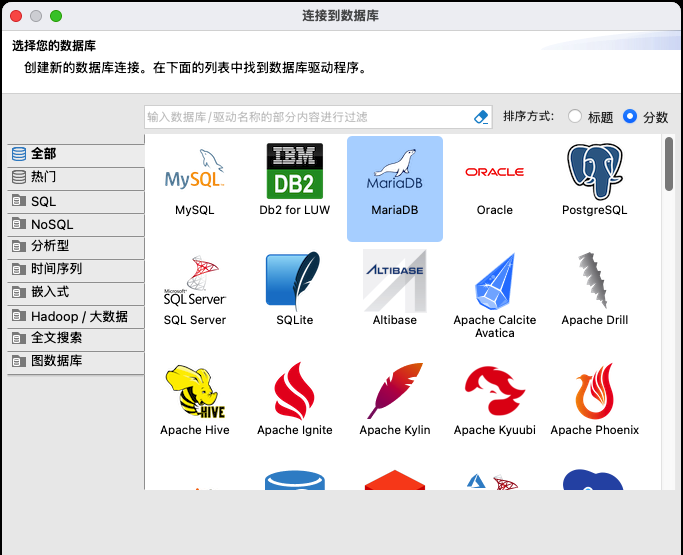This screenshot has height=555, width=683.
Task: Switch to the 热门 category
Action: pos(76,177)
